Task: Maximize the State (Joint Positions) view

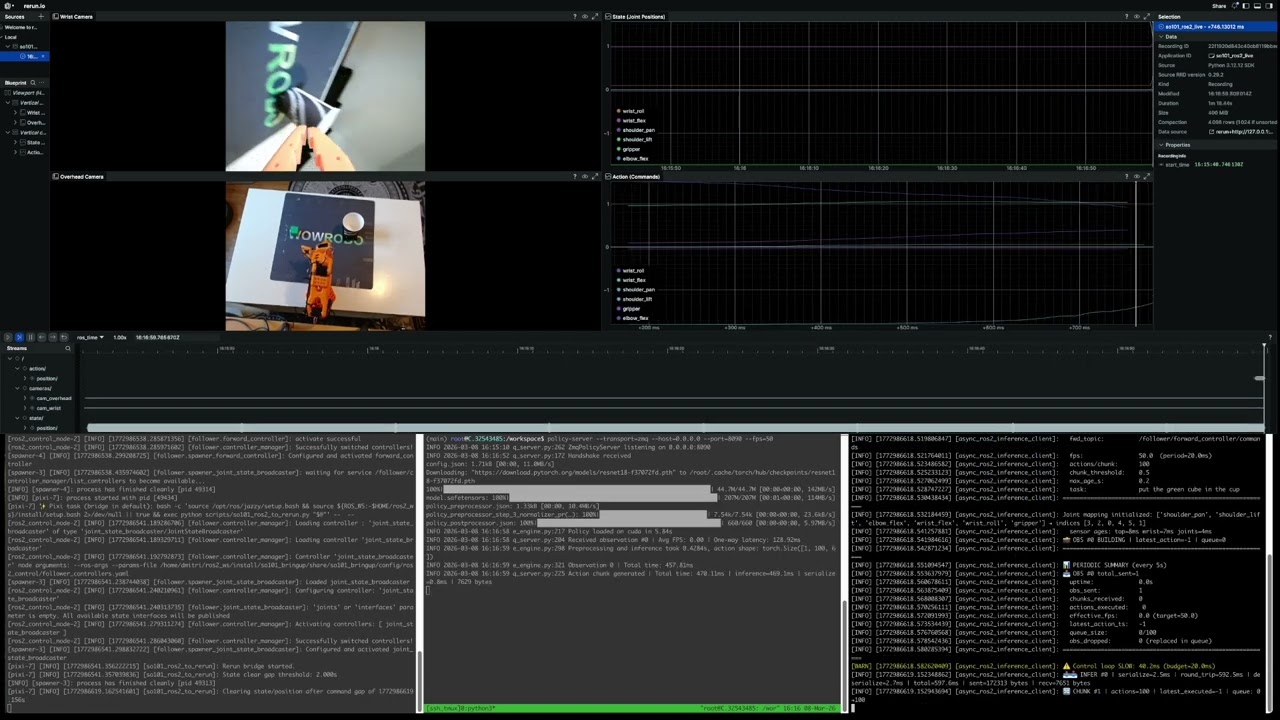Action: click(1146, 16)
